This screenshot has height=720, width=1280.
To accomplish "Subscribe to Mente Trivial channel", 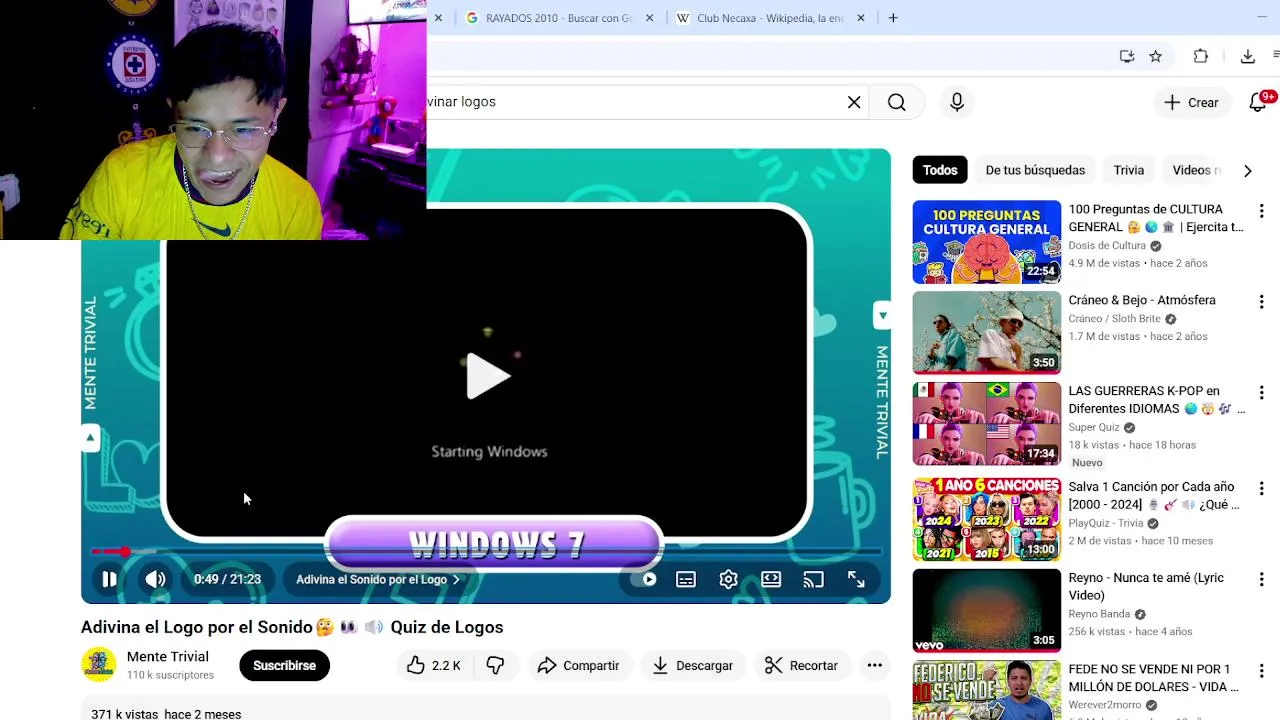I will click(284, 665).
